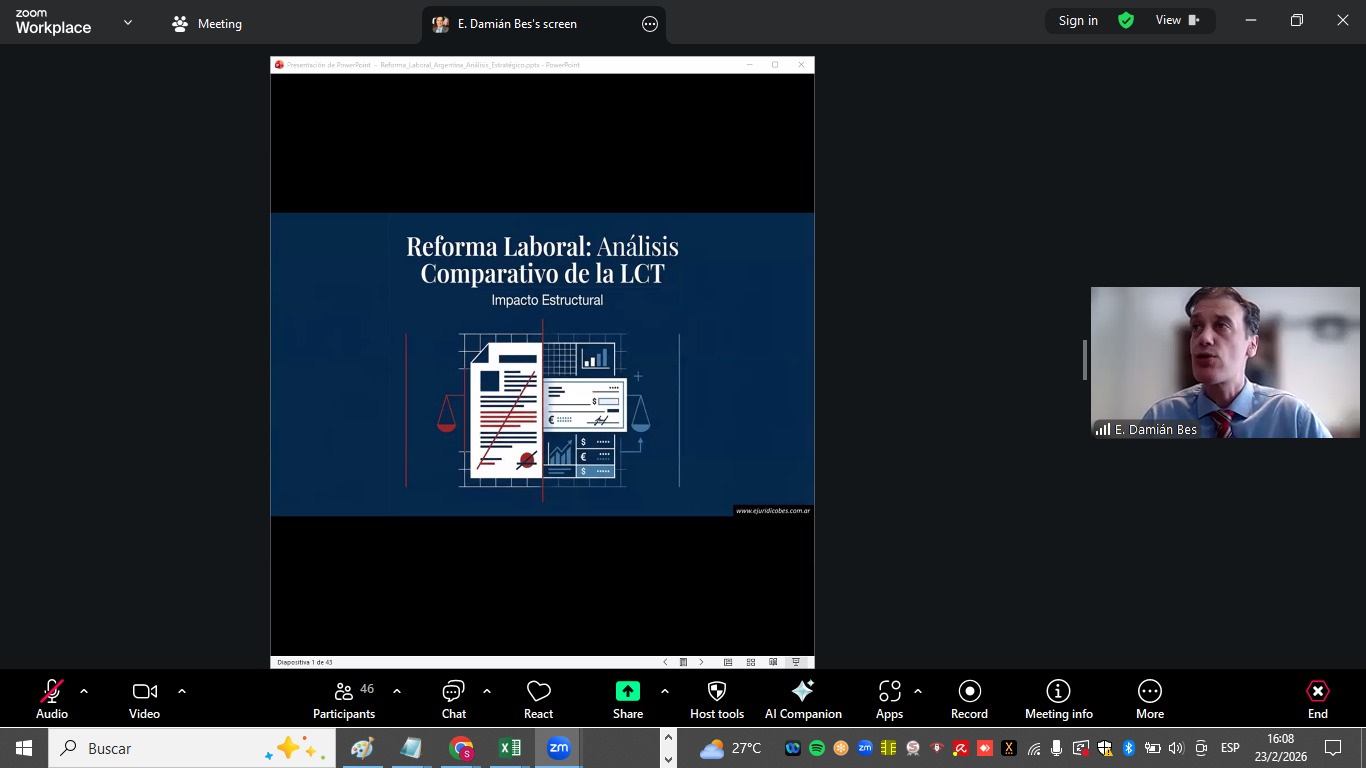Open Host tools shield icon

pos(717,699)
